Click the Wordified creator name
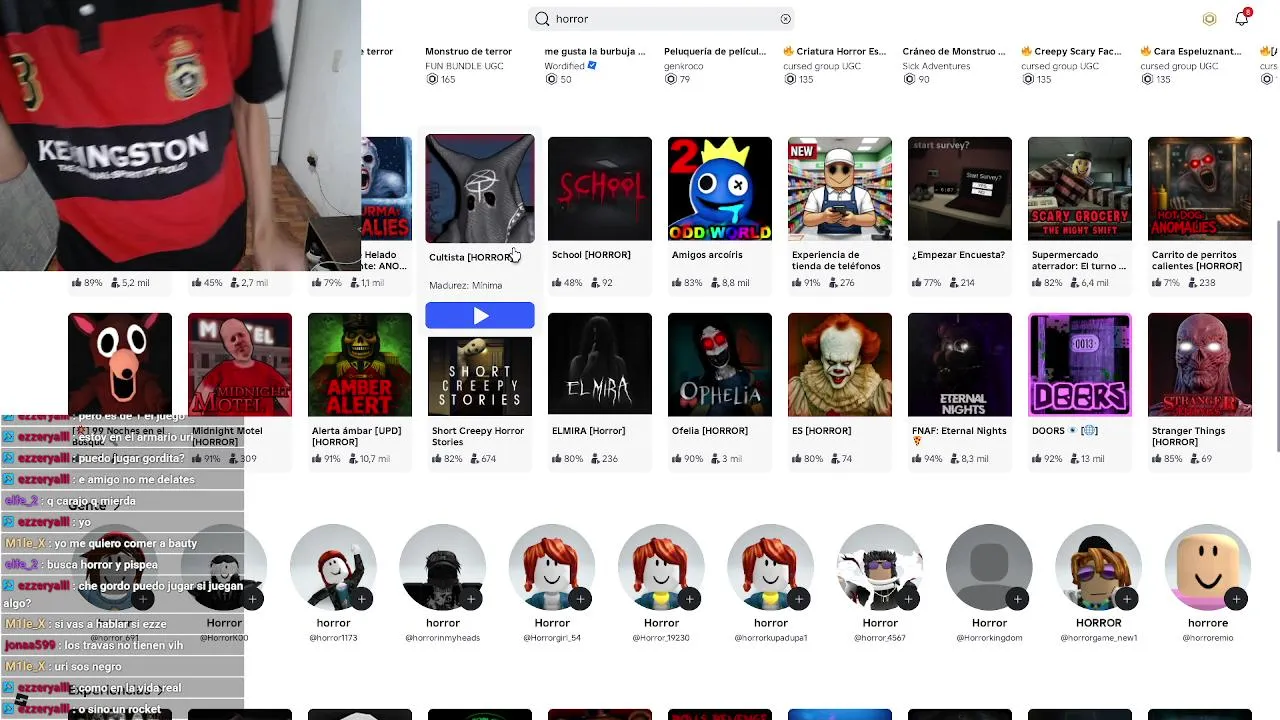This screenshot has width=1280, height=720. pyautogui.click(x=565, y=66)
